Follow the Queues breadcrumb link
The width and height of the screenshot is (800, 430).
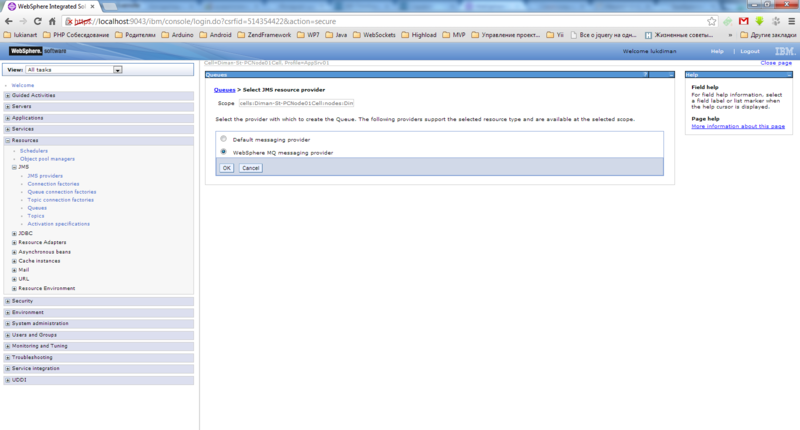[x=224, y=90]
